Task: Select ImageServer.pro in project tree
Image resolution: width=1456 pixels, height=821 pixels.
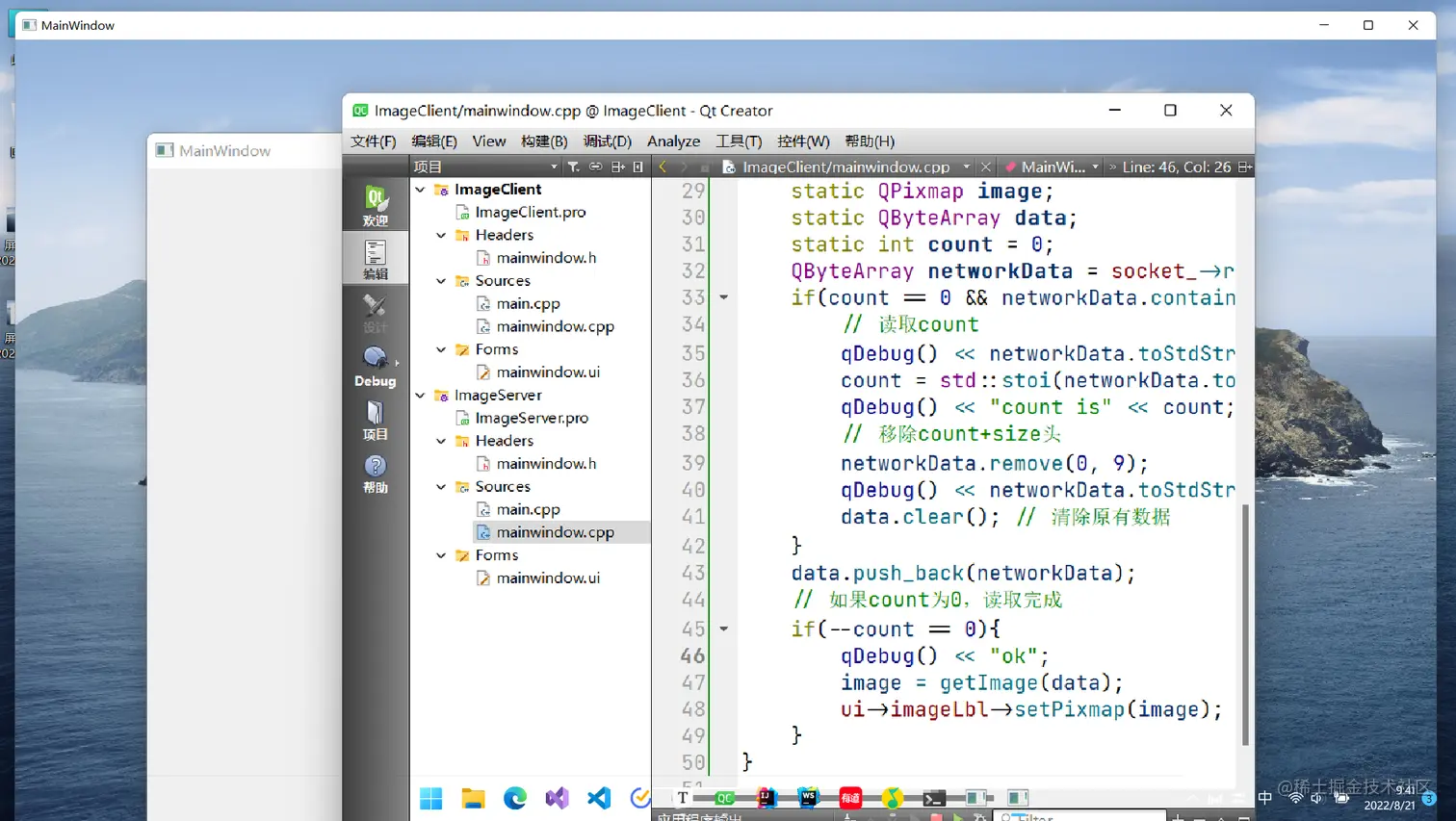Action: (x=531, y=418)
